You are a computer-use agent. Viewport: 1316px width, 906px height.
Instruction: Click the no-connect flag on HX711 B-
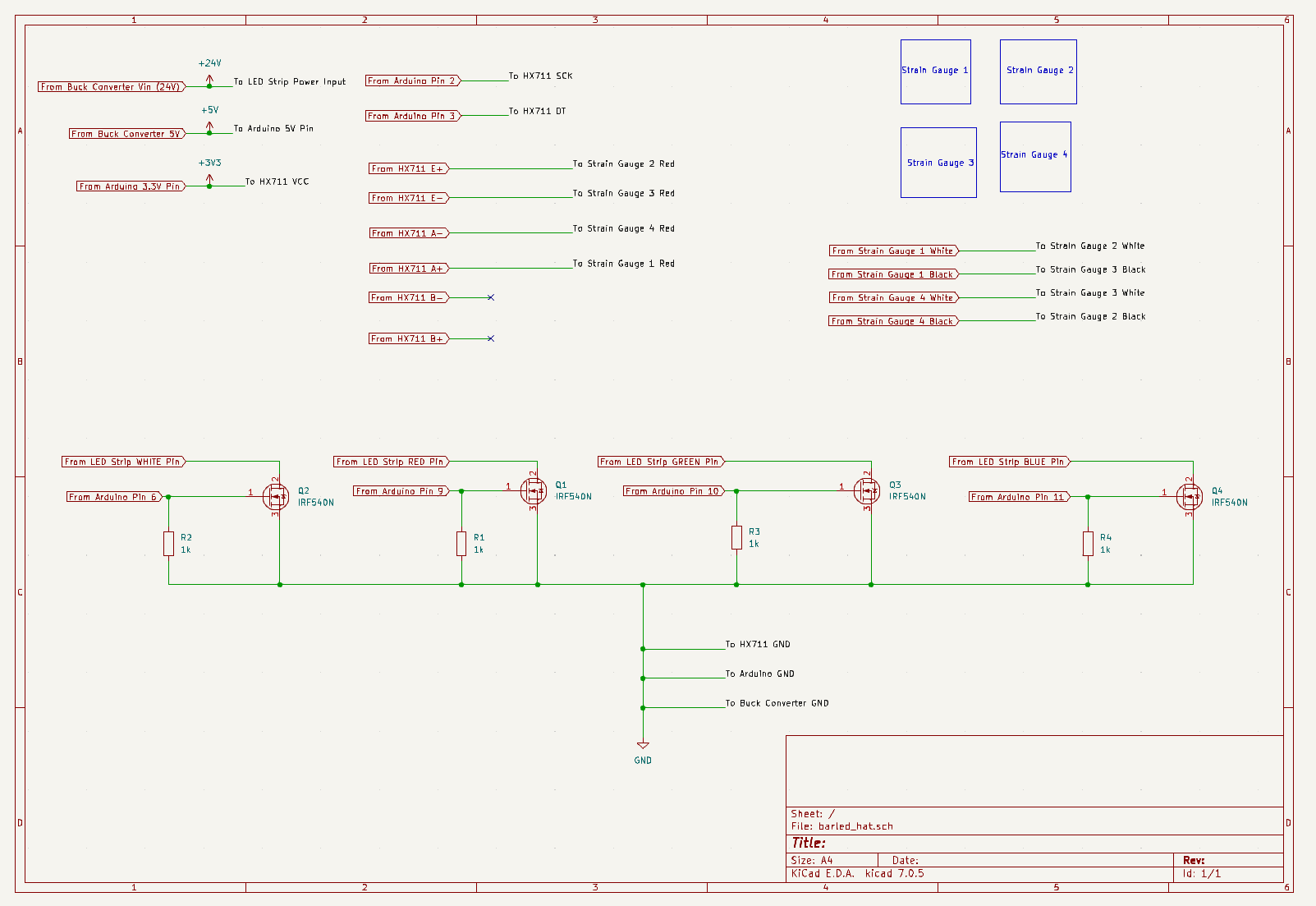[491, 297]
